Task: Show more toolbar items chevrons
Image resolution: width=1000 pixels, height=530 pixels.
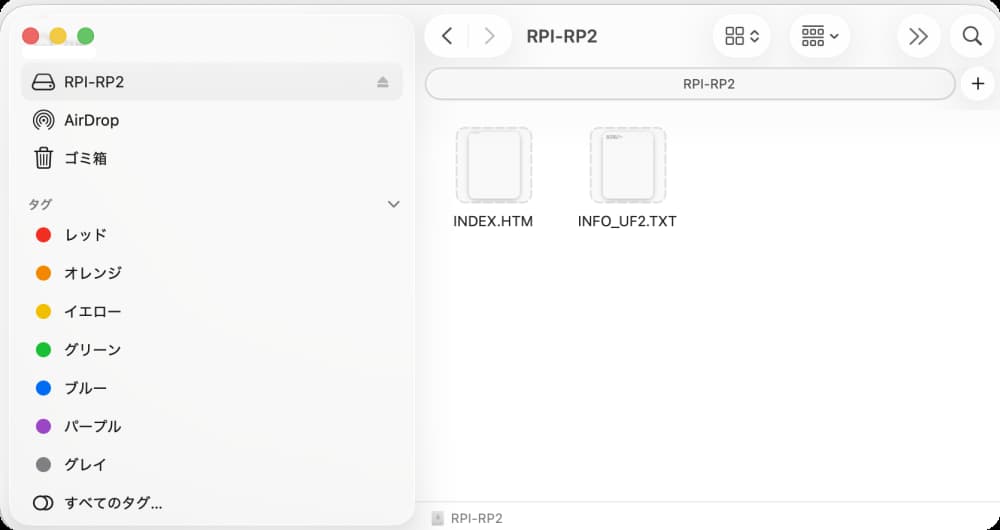Action: pos(918,36)
